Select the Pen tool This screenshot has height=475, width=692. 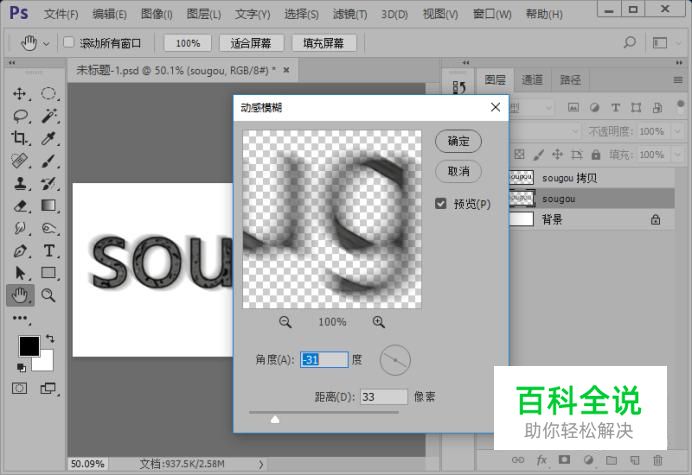(x=20, y=251)
